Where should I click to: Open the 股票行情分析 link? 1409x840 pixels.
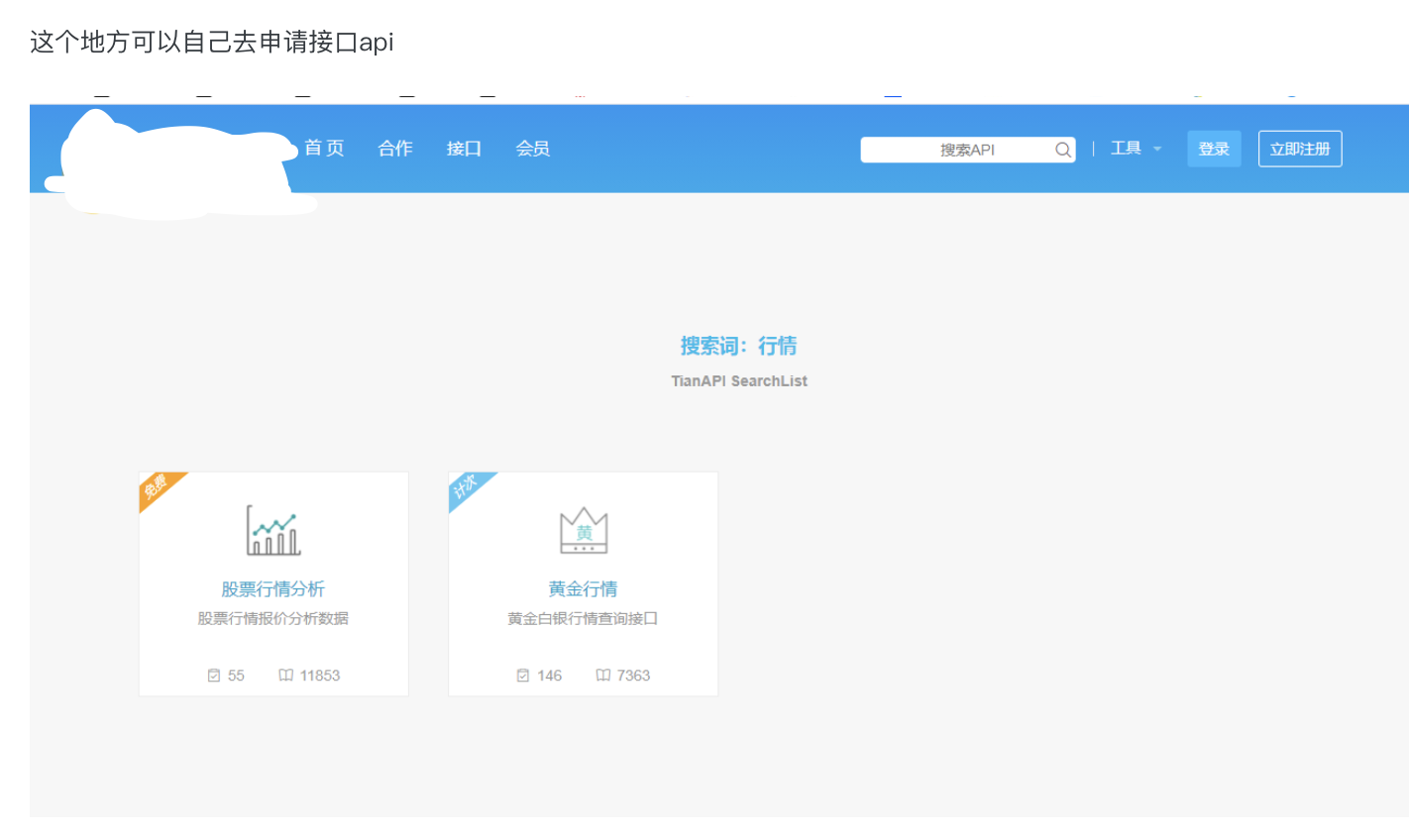pyautogui.click(x=273, y=589)
